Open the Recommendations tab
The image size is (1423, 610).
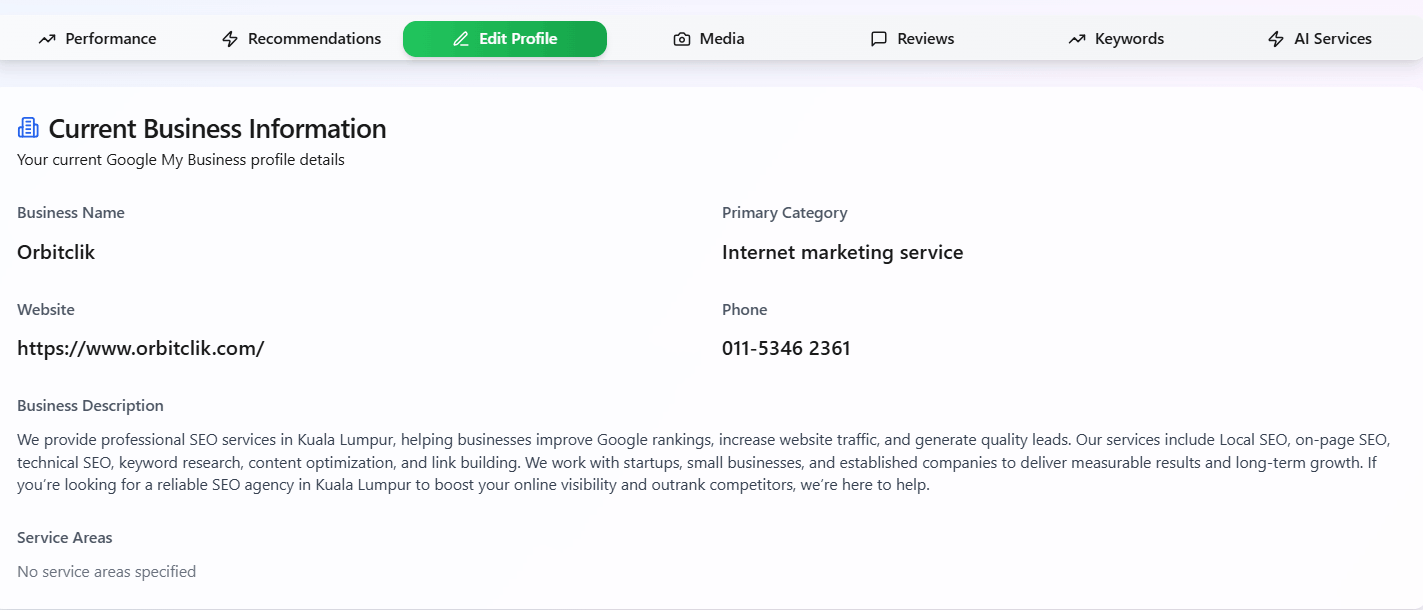tap(314, 39)
